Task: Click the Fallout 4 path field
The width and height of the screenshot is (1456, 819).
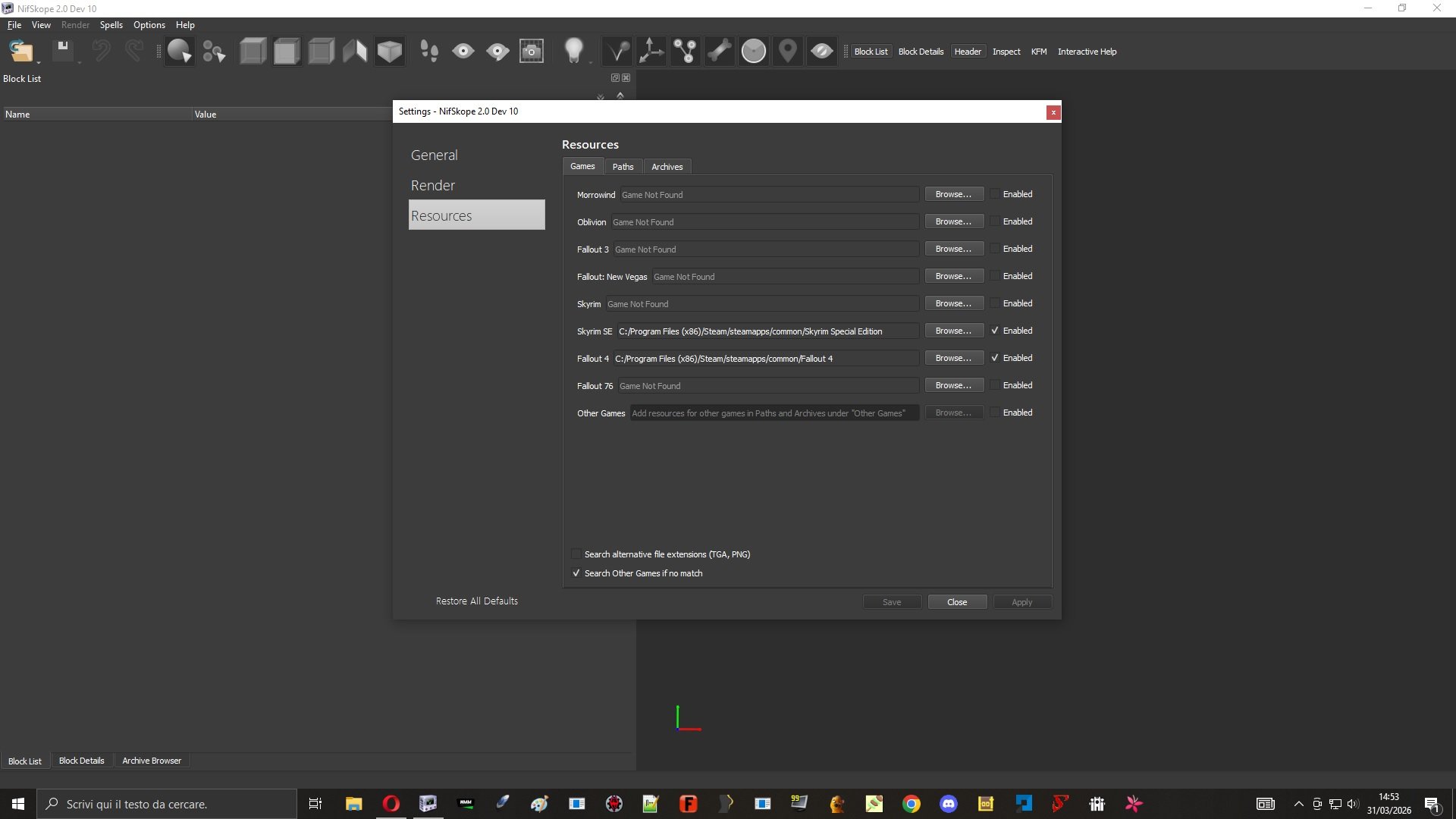Action: click(x=766, y=359)
